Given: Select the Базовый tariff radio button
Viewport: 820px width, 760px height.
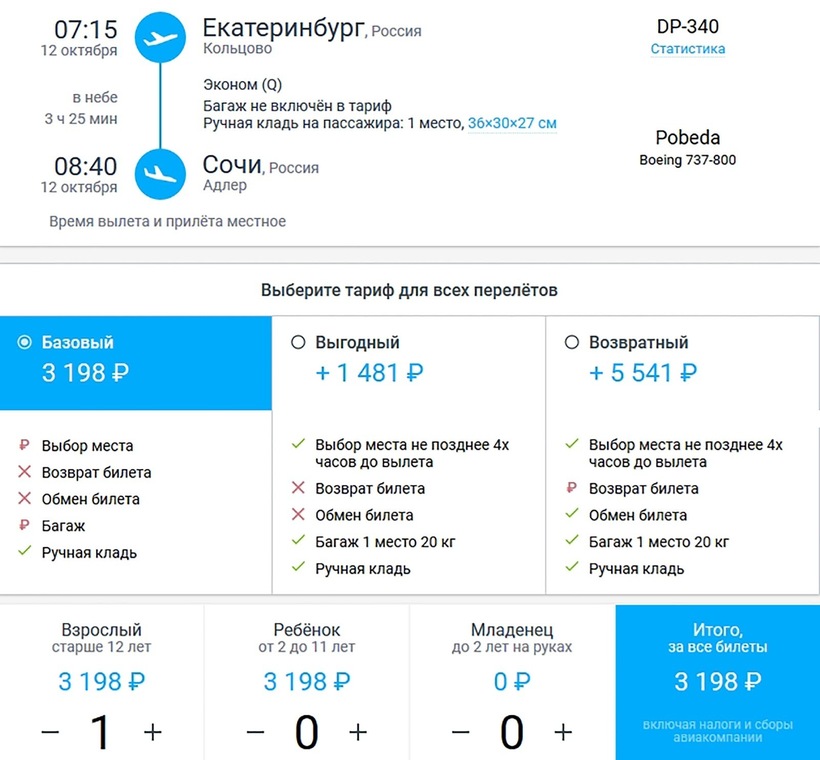Looking at the screenshot, I should coord(25,342).
